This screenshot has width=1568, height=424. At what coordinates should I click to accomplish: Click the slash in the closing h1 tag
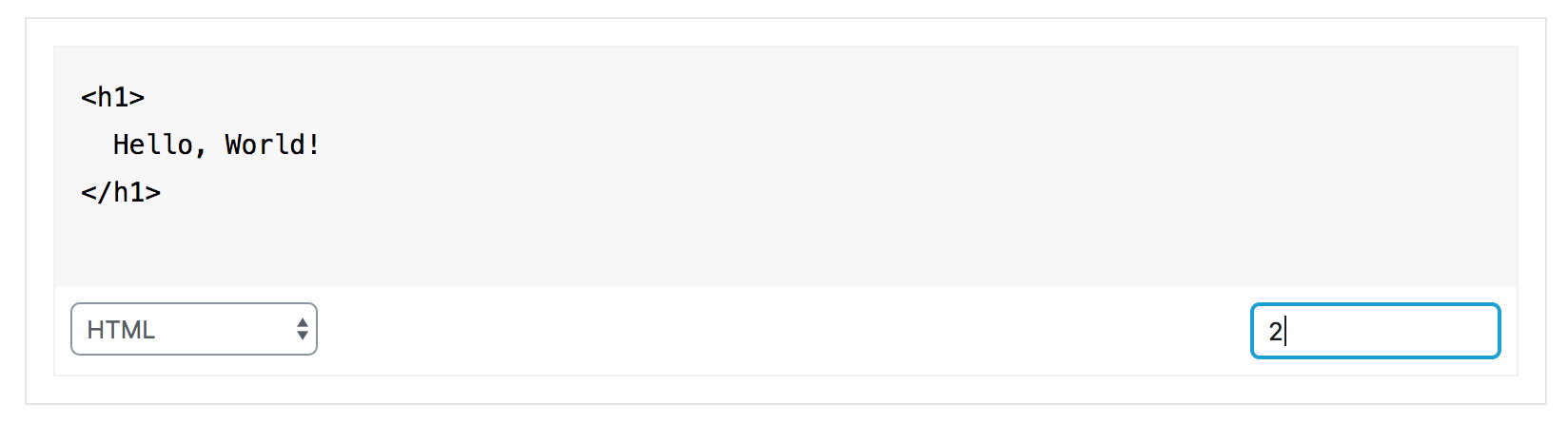tap(105, 192)
